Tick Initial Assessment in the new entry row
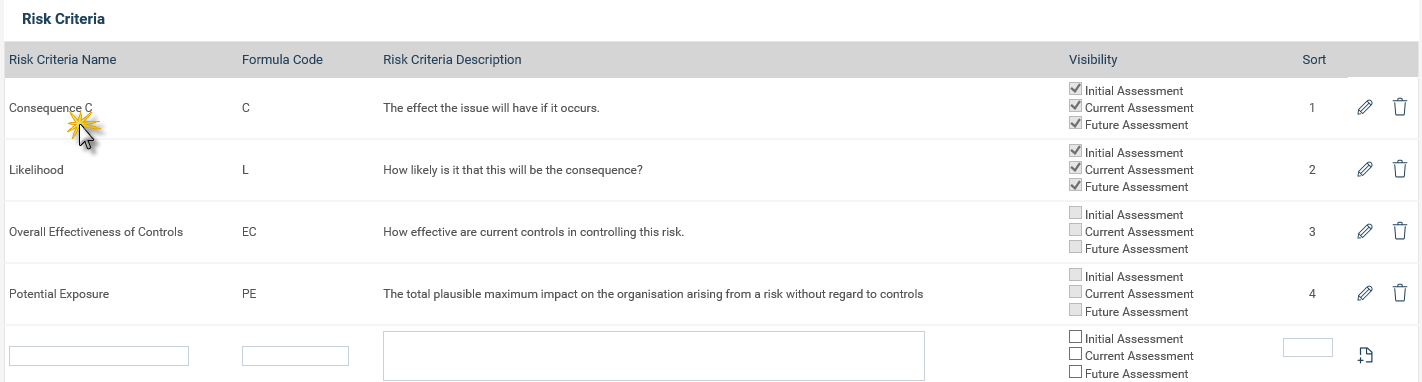 pos(1076,337)
